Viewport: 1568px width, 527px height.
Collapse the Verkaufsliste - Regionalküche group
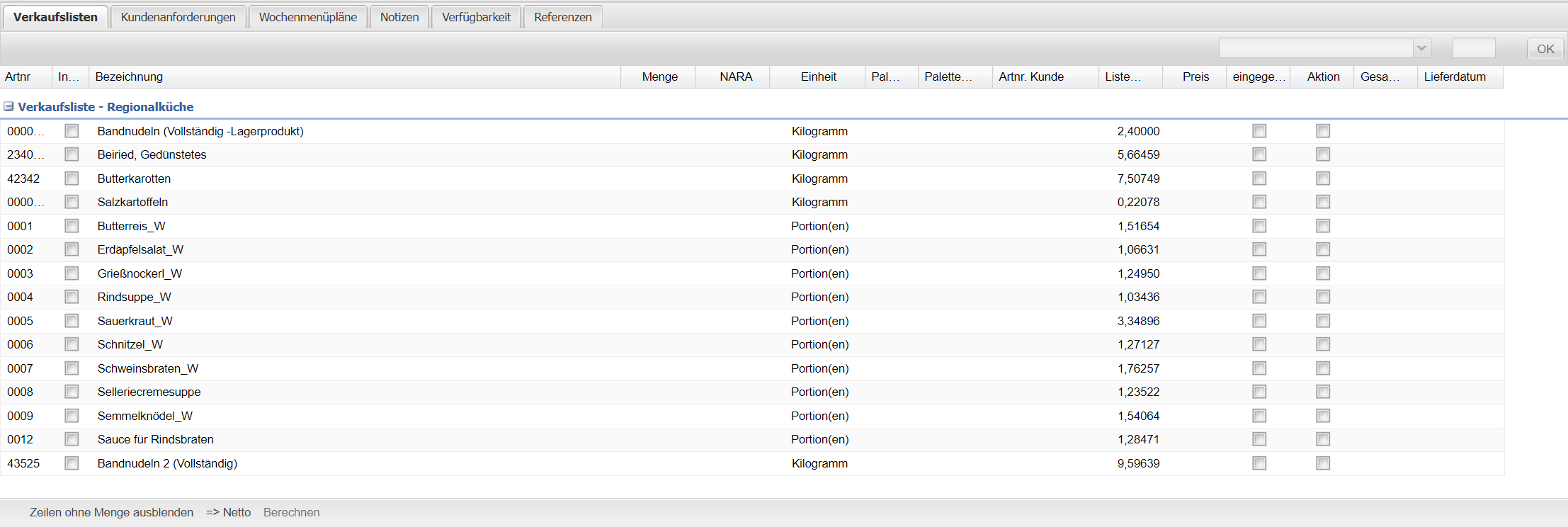click(8, 107)
